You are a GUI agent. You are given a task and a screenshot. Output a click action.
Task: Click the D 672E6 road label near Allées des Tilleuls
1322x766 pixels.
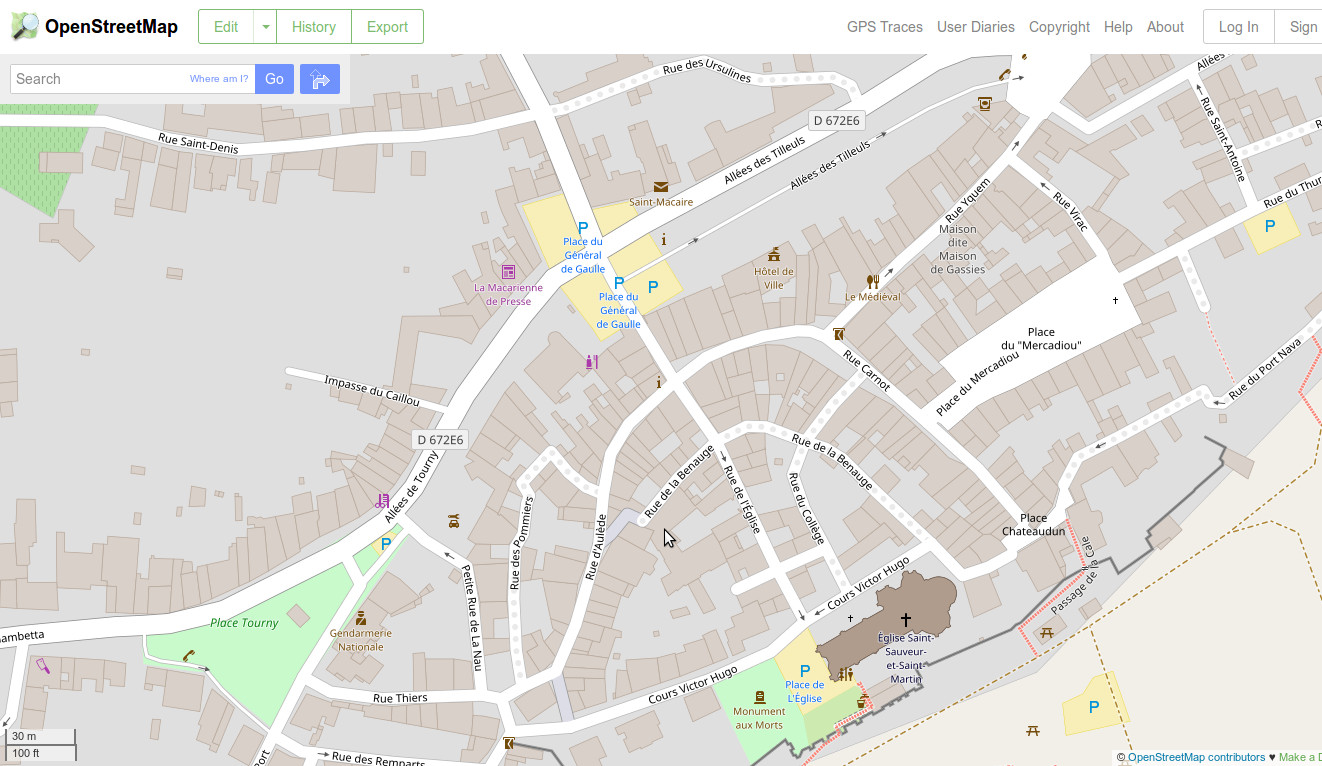pos(836,121)
